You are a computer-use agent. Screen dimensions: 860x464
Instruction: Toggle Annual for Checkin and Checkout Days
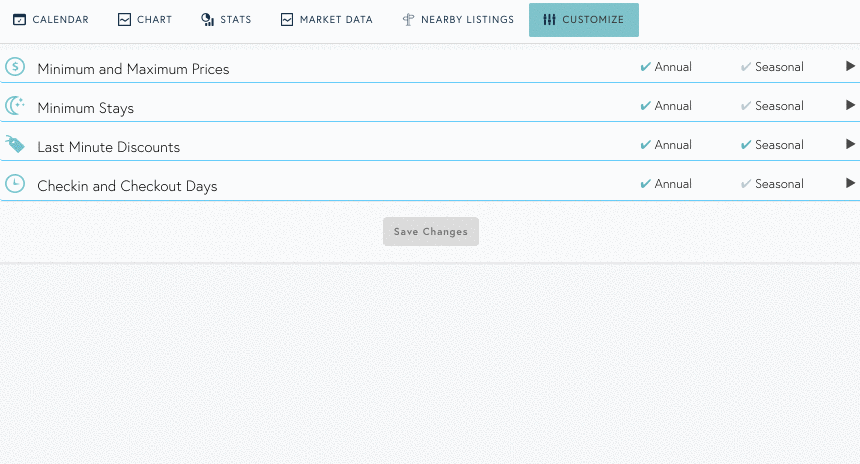pos(666,184)
